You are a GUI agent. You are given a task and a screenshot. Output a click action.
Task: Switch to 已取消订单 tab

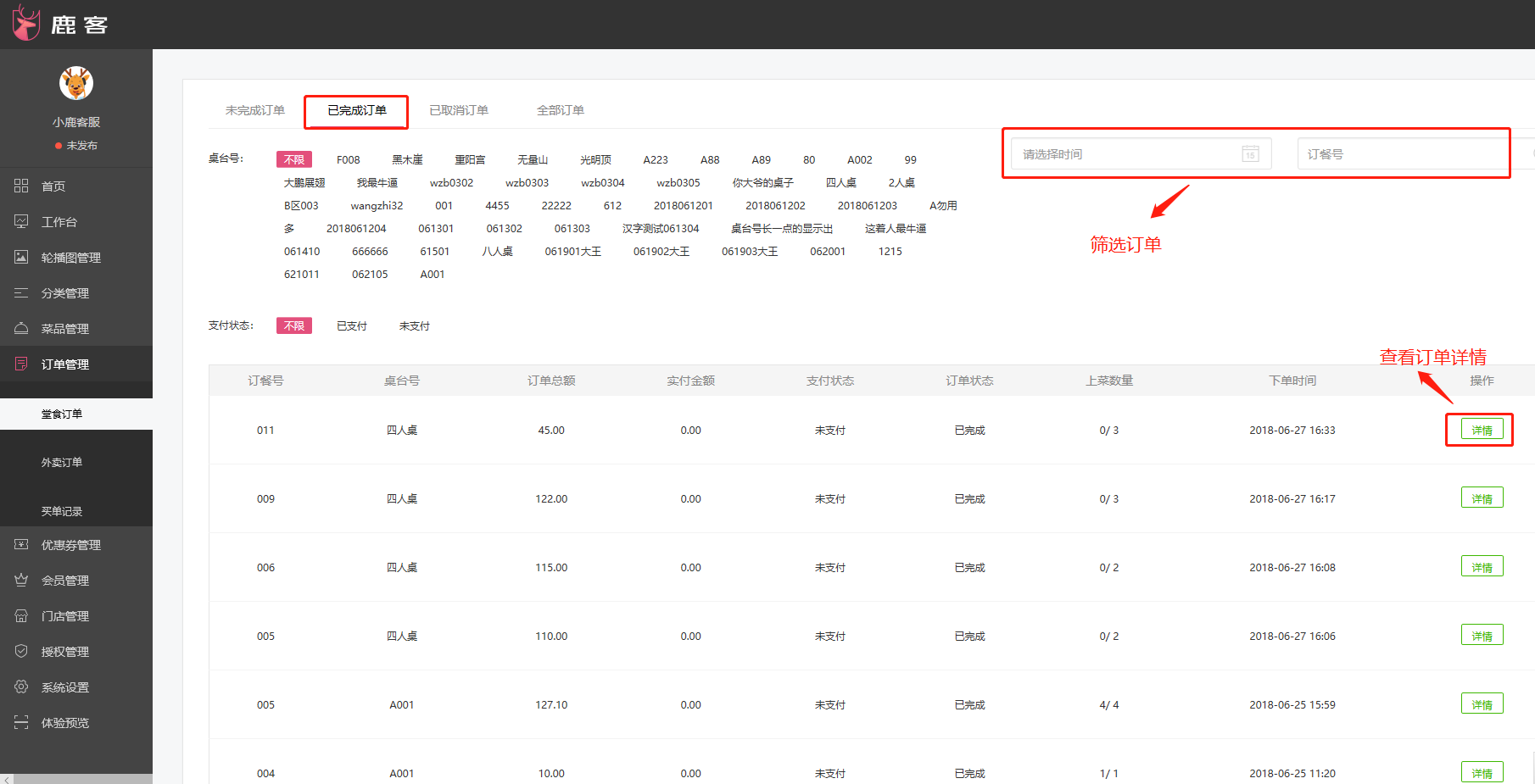point(459,110)
